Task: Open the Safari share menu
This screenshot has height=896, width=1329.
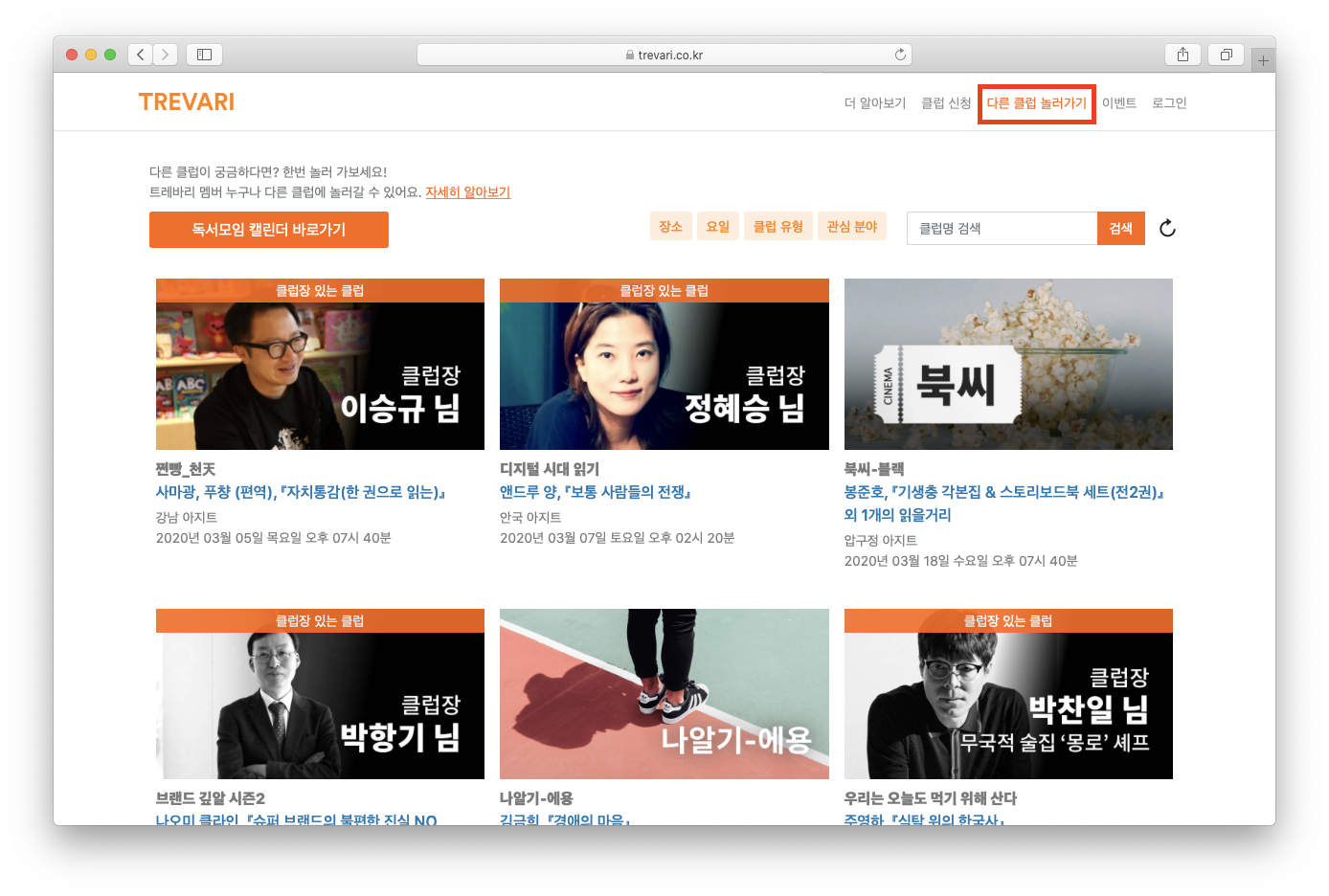Action: coord(1183,55)
